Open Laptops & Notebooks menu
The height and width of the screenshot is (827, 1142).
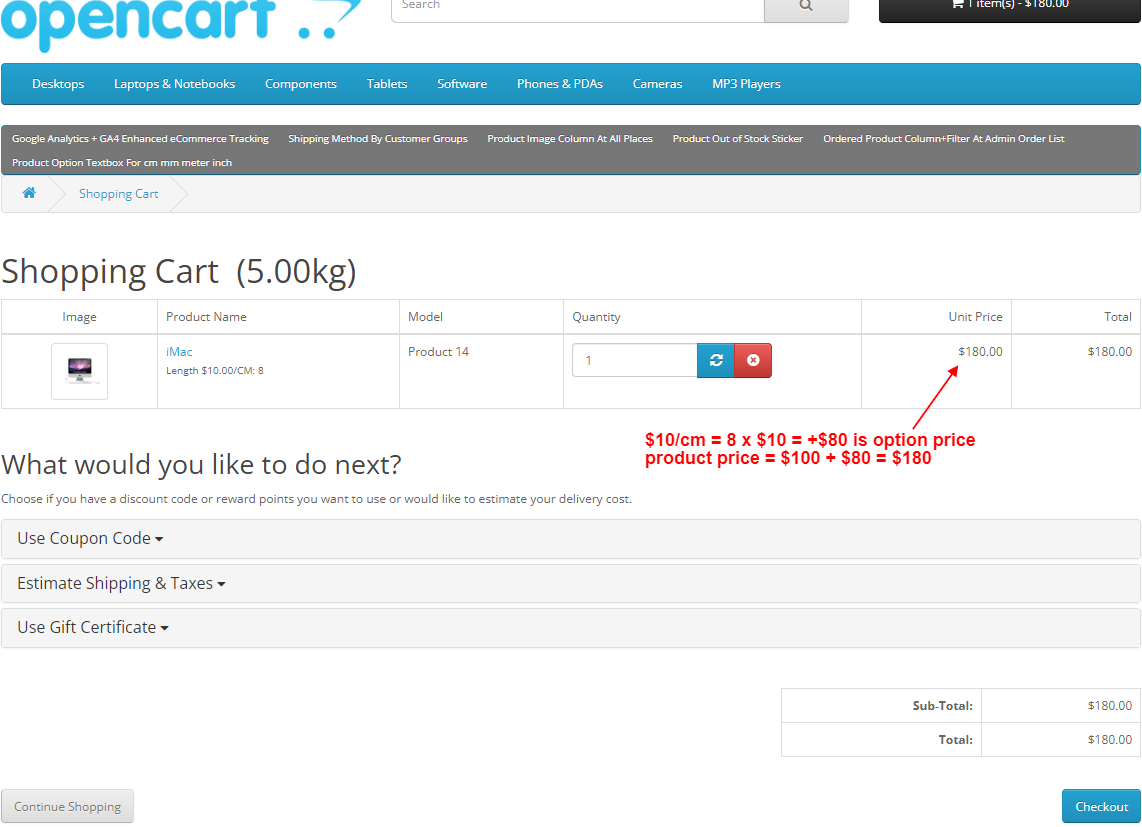pyautogui.click(x=174, y=84)
